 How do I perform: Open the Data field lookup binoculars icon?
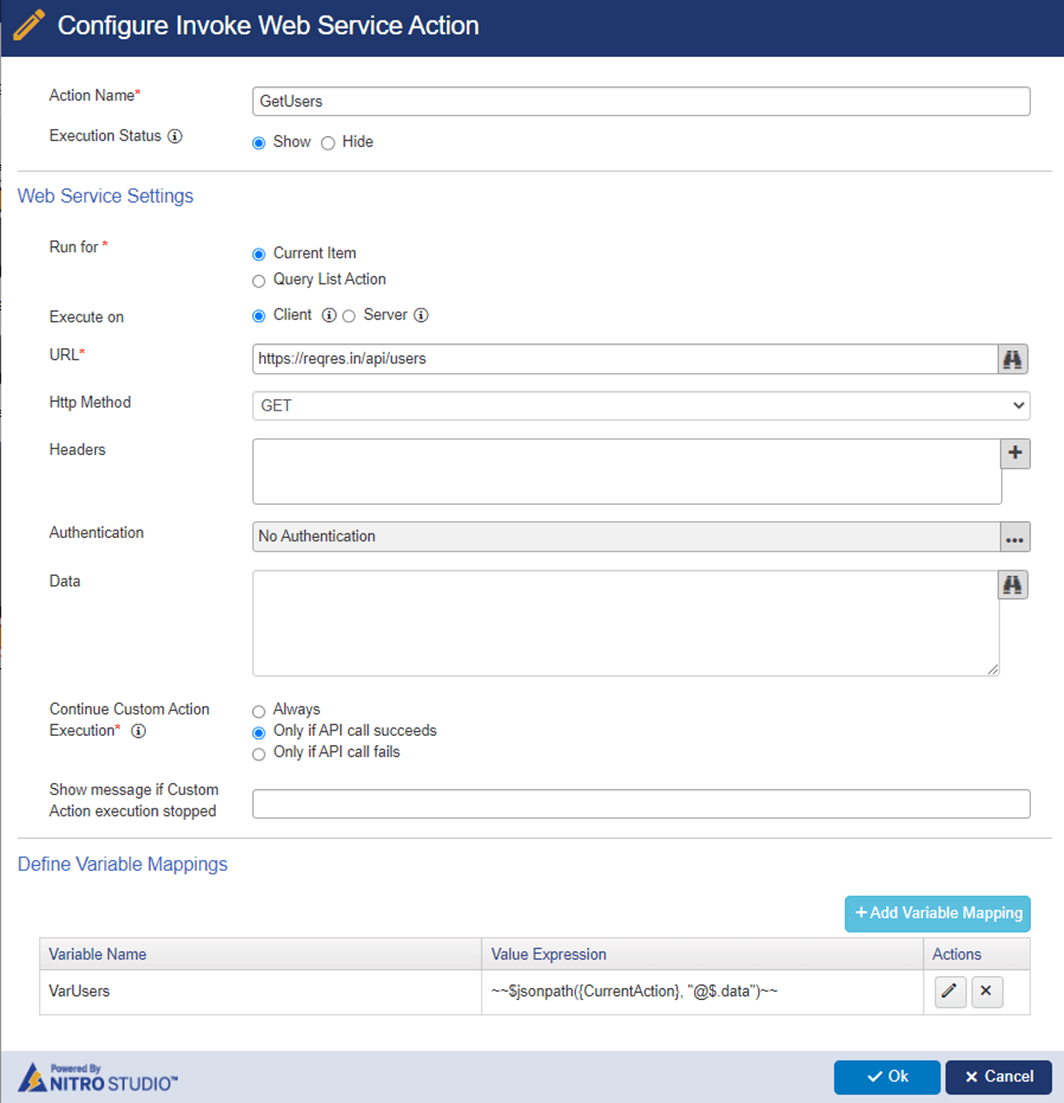tap(1014, 585)
